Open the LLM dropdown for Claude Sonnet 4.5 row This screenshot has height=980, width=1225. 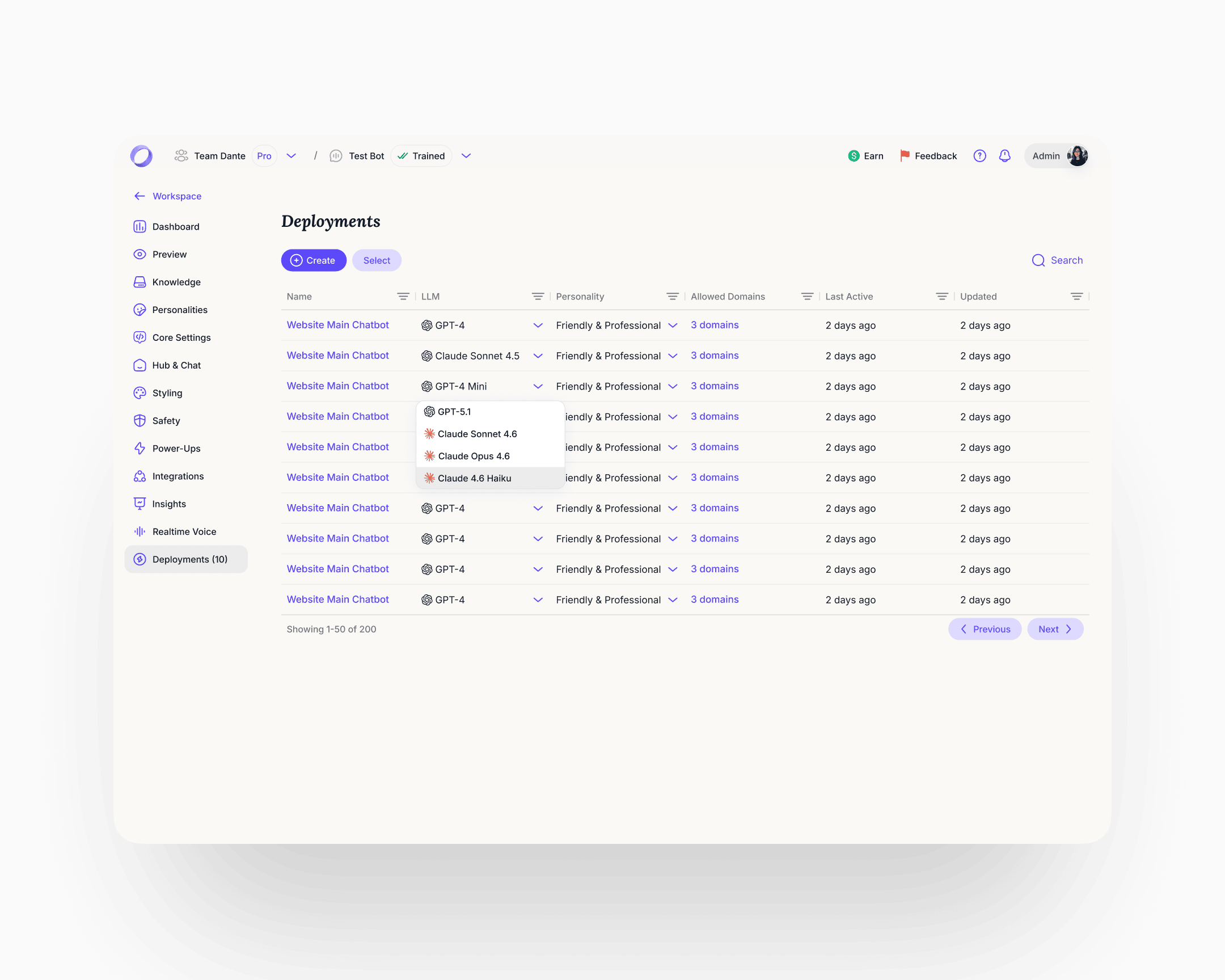coord(538,356)
